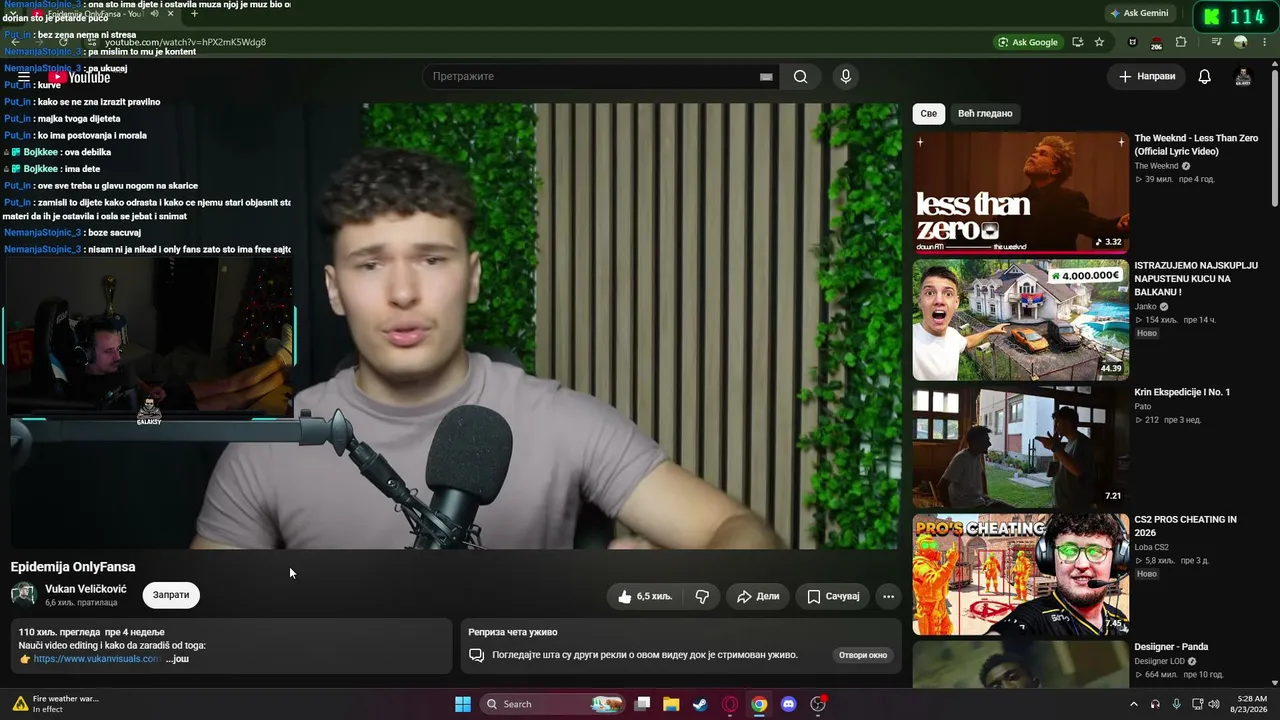This screenshot has width=1280, height=720.
Task: Click the video title "Epidemija OnlyFansa"
Action: 73,567
